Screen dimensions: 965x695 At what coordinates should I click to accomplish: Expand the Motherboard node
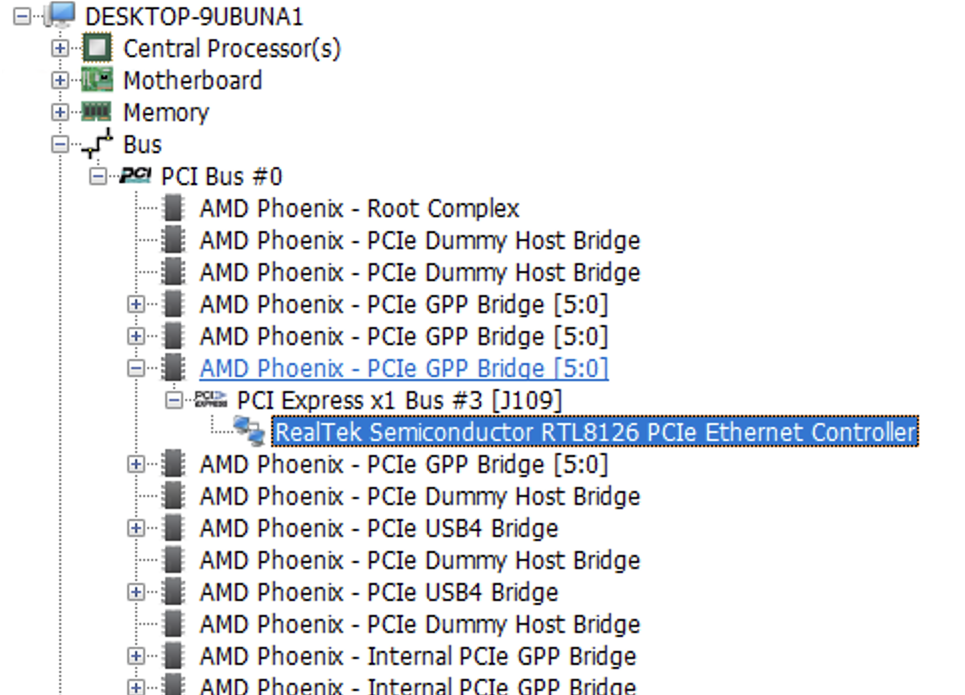(60, 80)
